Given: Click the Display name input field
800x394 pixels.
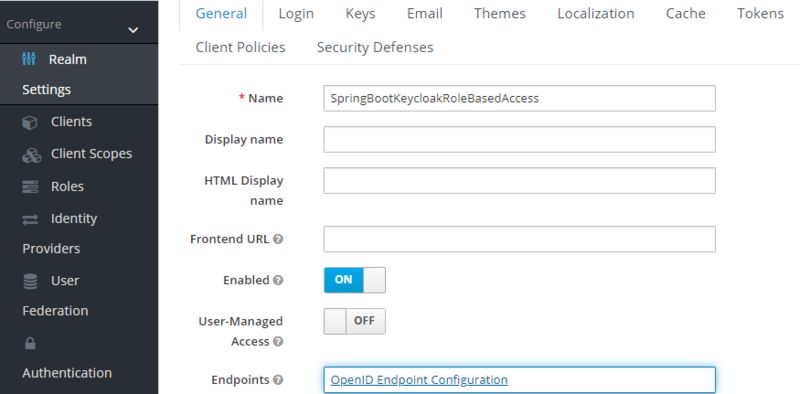Looking at the screenshot, I should (x=519, y=139).
